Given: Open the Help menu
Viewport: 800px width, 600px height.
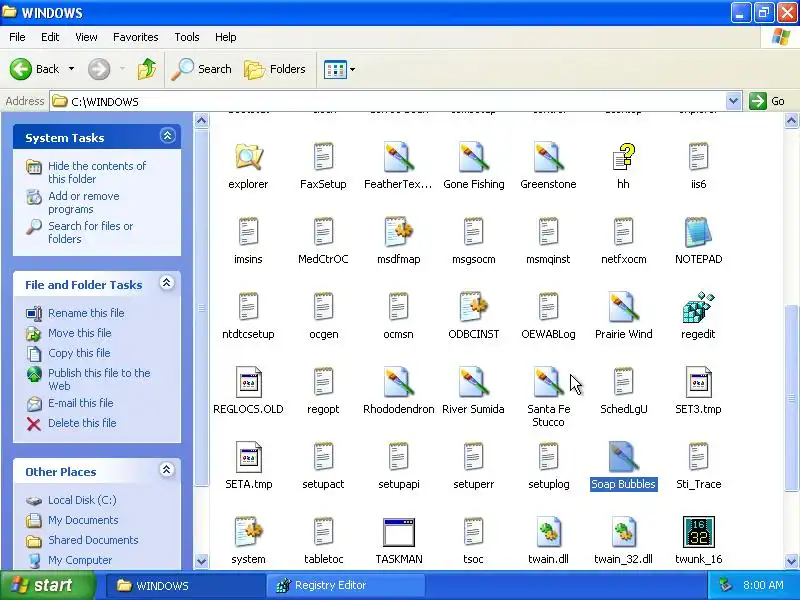Looking at the screenshot, I should [x=226, y=37].
